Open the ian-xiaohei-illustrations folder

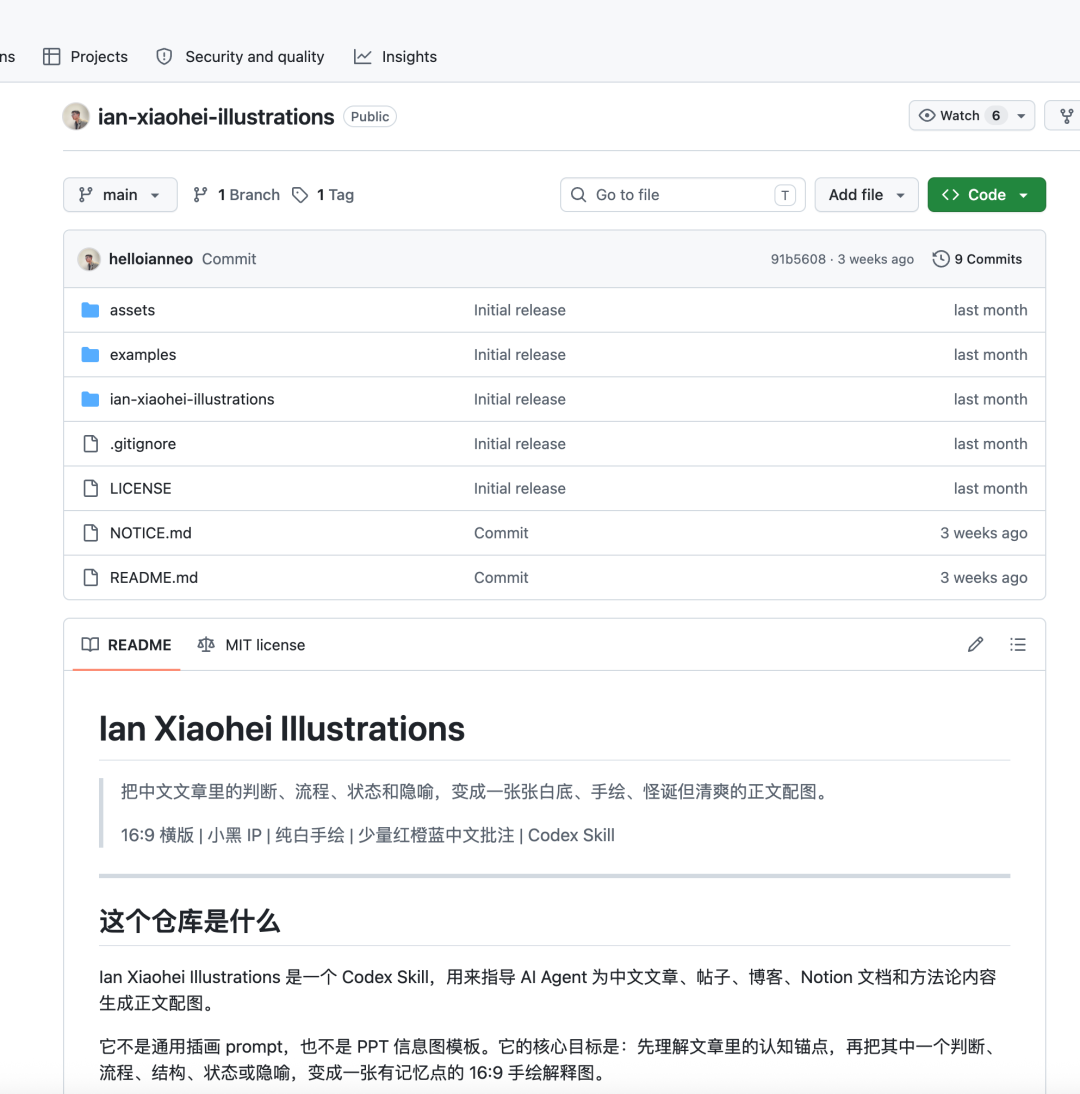click(x=192, y=399)
